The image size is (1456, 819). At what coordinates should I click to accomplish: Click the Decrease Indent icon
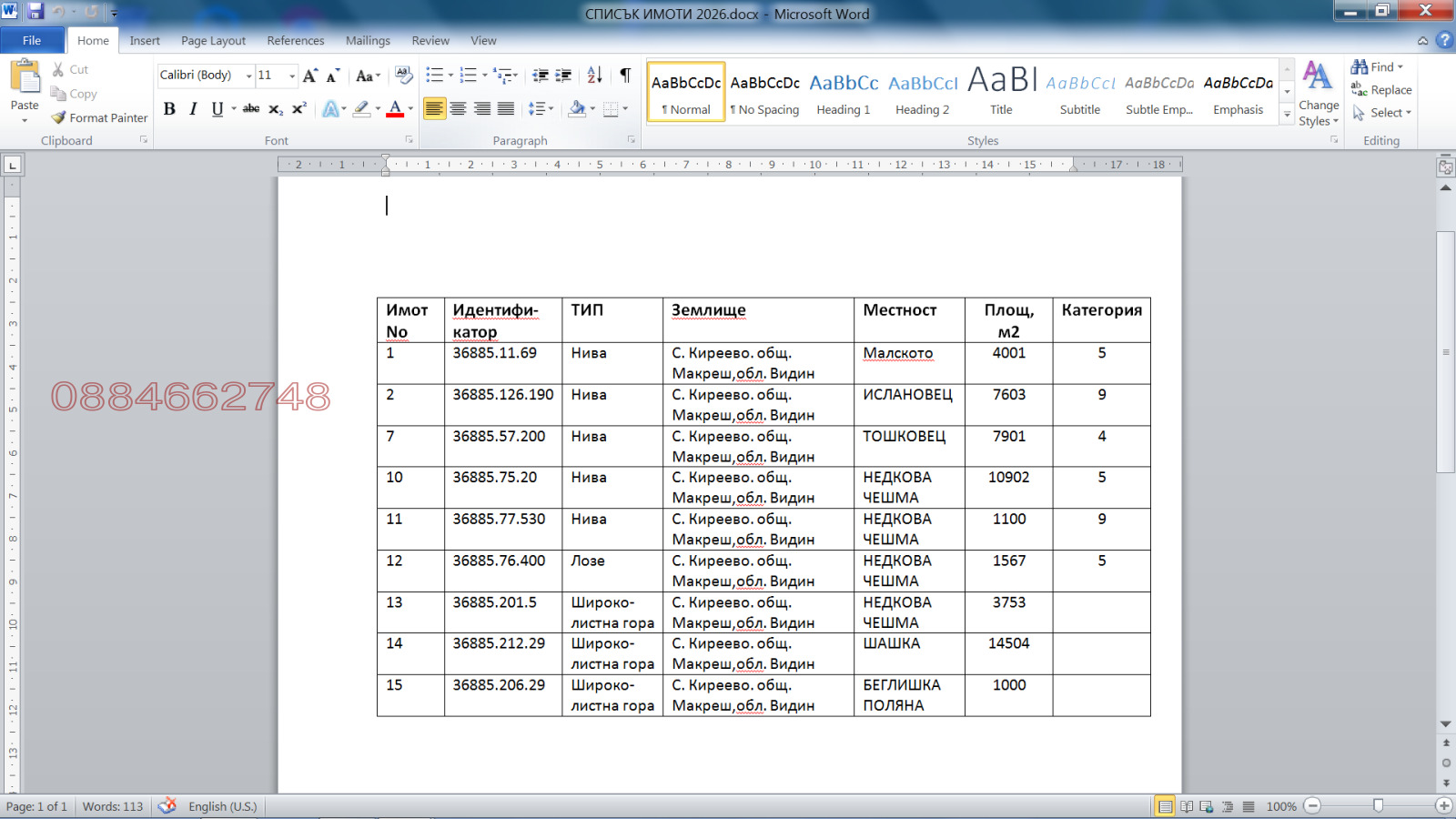[541, 76]
